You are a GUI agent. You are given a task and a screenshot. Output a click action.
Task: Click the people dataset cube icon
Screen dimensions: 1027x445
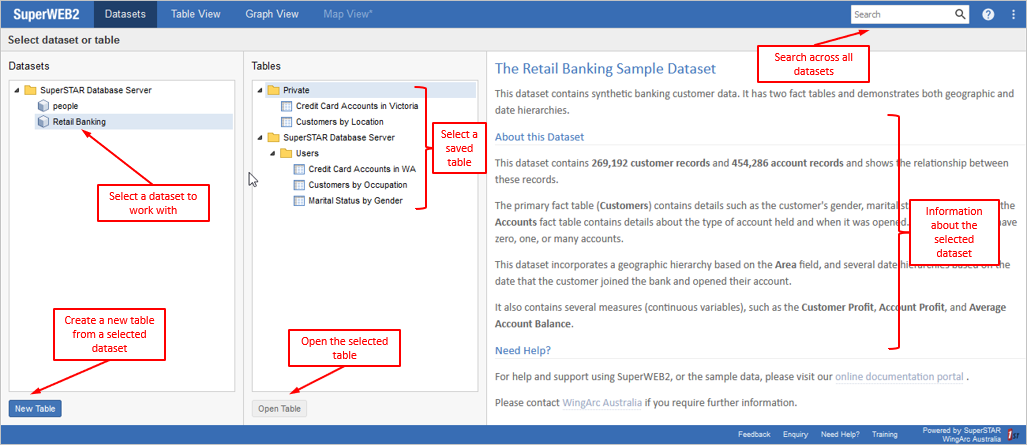43,106
